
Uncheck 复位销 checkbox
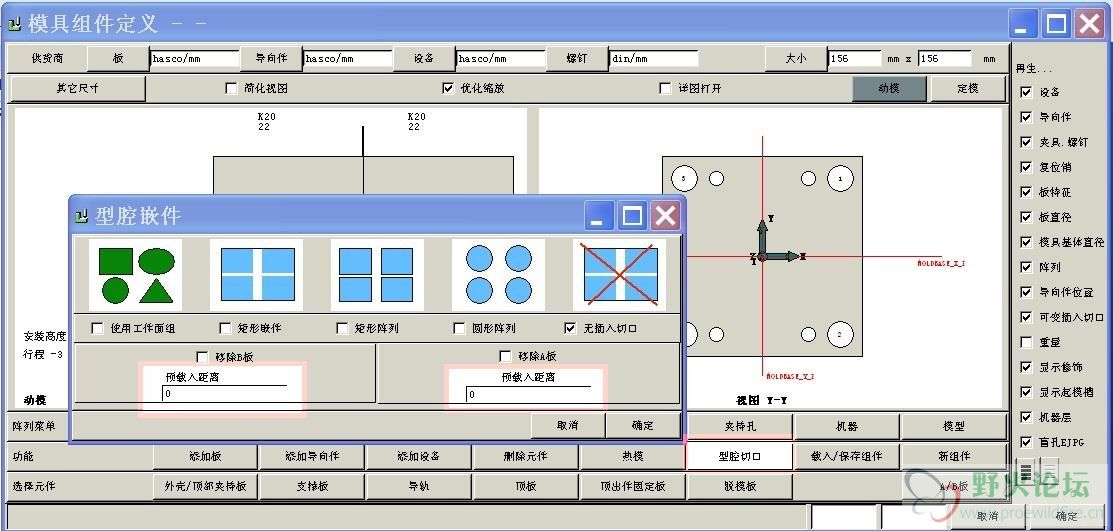pos(1026,167)
